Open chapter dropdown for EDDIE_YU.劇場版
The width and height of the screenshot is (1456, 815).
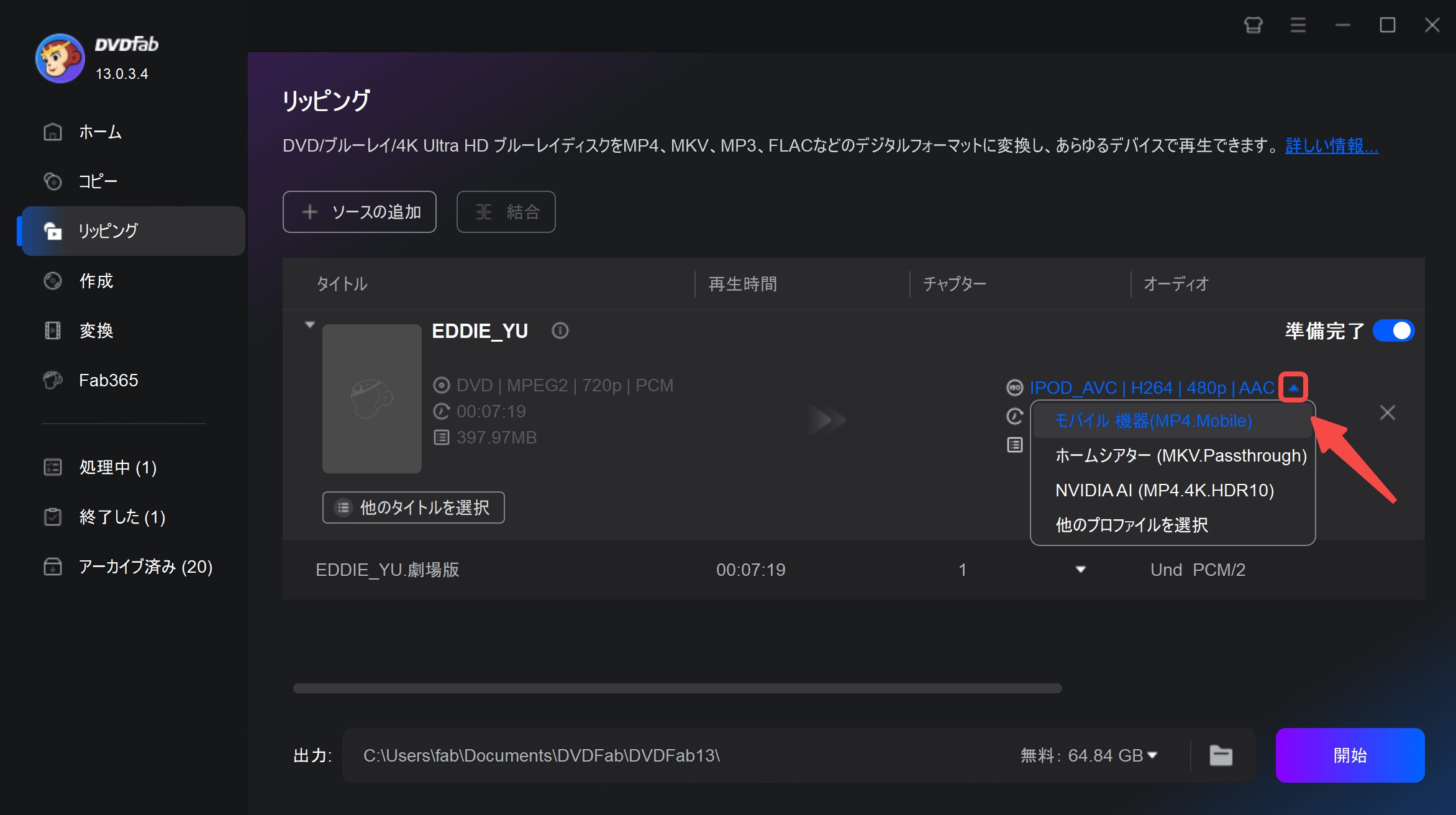1081,570
